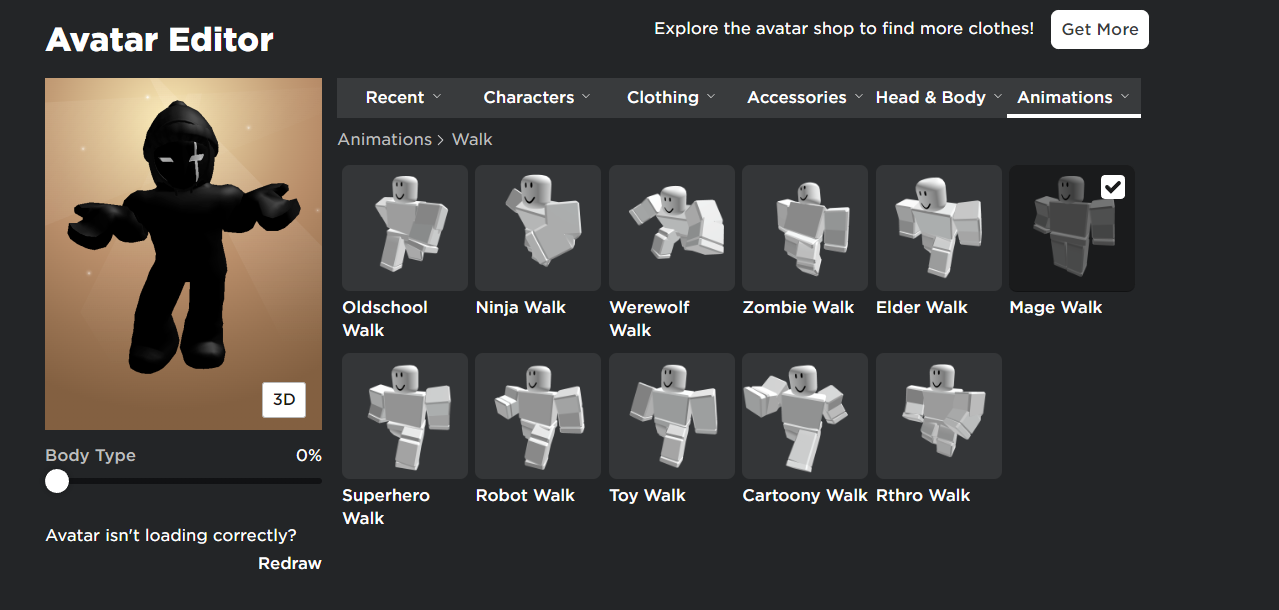Select the Rthro Walk animation thumbnail
1279x610 pixels.
tap(939, 416)
